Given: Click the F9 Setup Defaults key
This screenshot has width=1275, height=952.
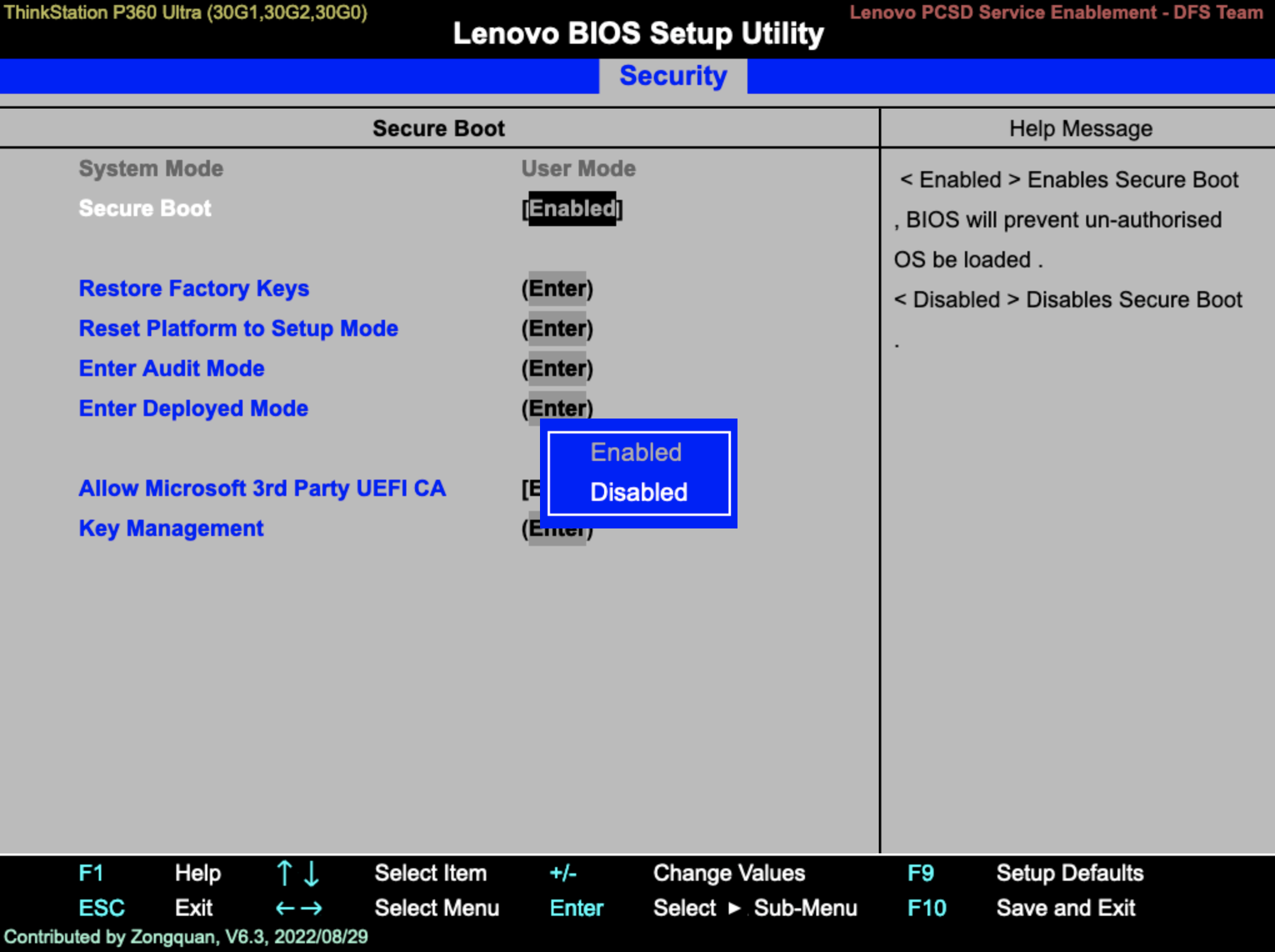Looking at the screenshot, I should click(920, 873).
